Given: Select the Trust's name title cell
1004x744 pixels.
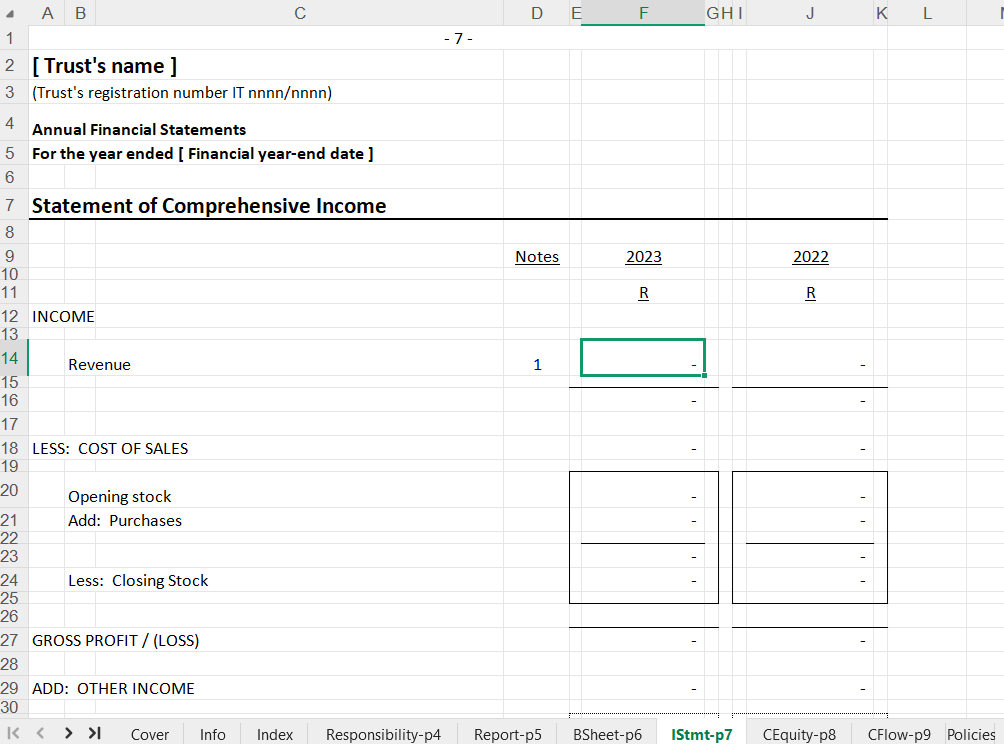Looking at the screenshot, I should [x=105, y=66].
